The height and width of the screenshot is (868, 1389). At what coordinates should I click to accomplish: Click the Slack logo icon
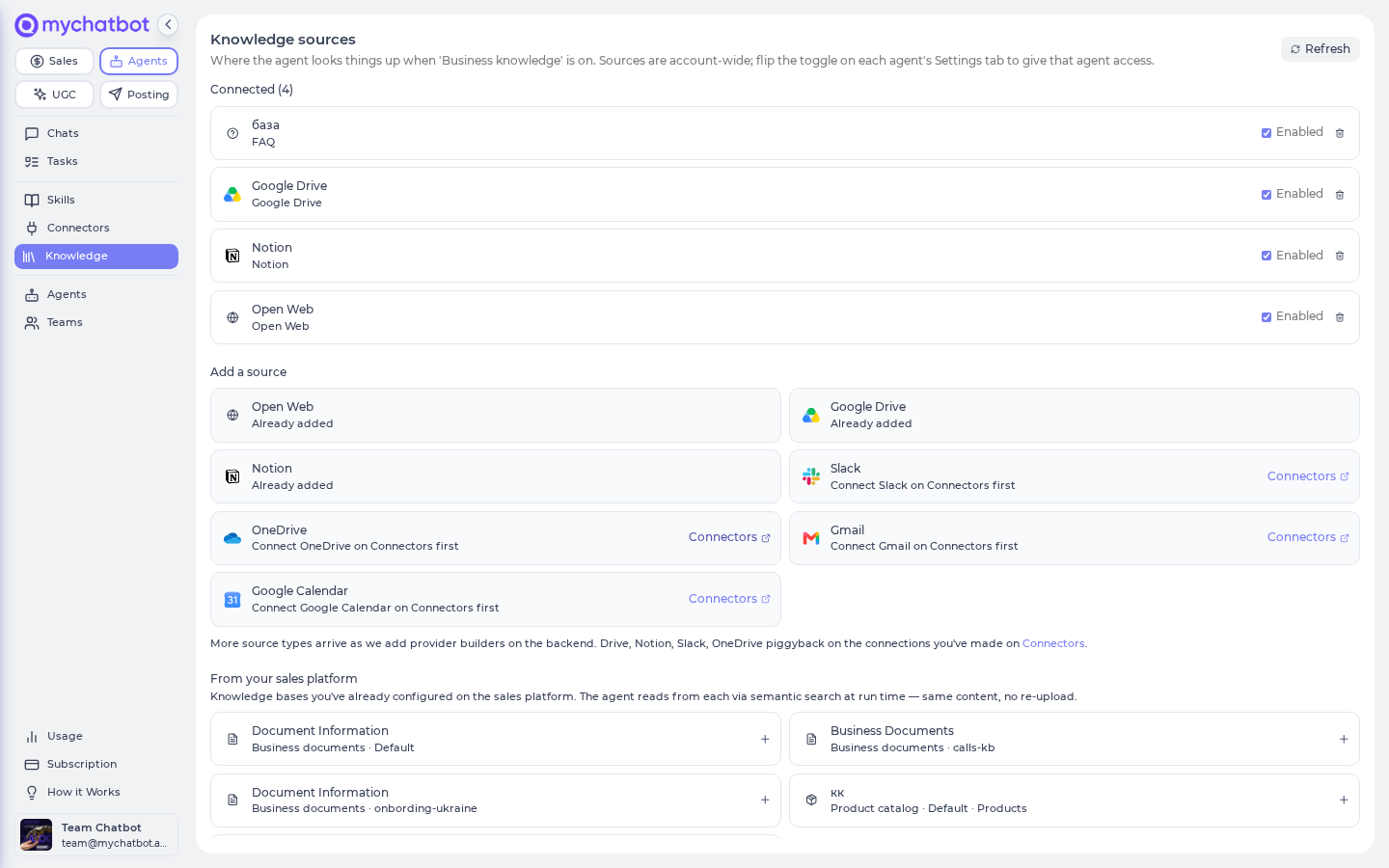click(x=811, y=476)
